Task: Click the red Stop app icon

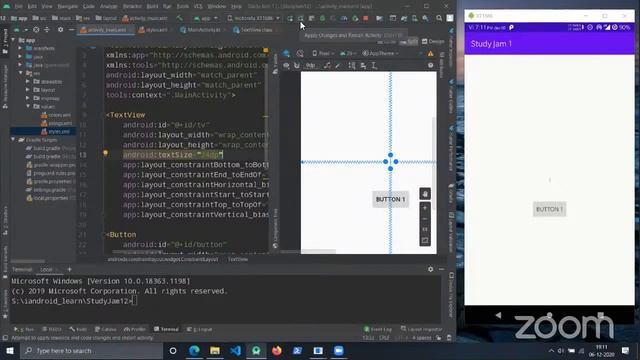Action: tap(366, 18)
